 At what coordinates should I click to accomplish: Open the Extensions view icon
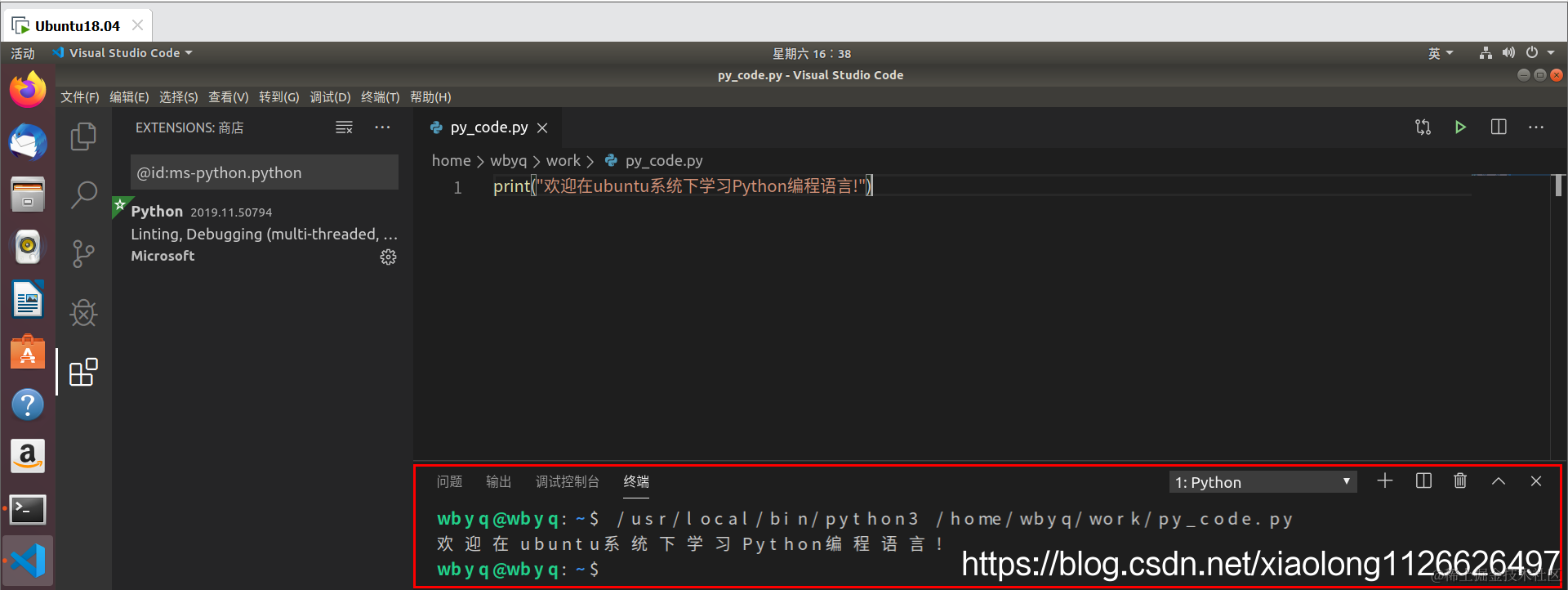tap(83, 372)
